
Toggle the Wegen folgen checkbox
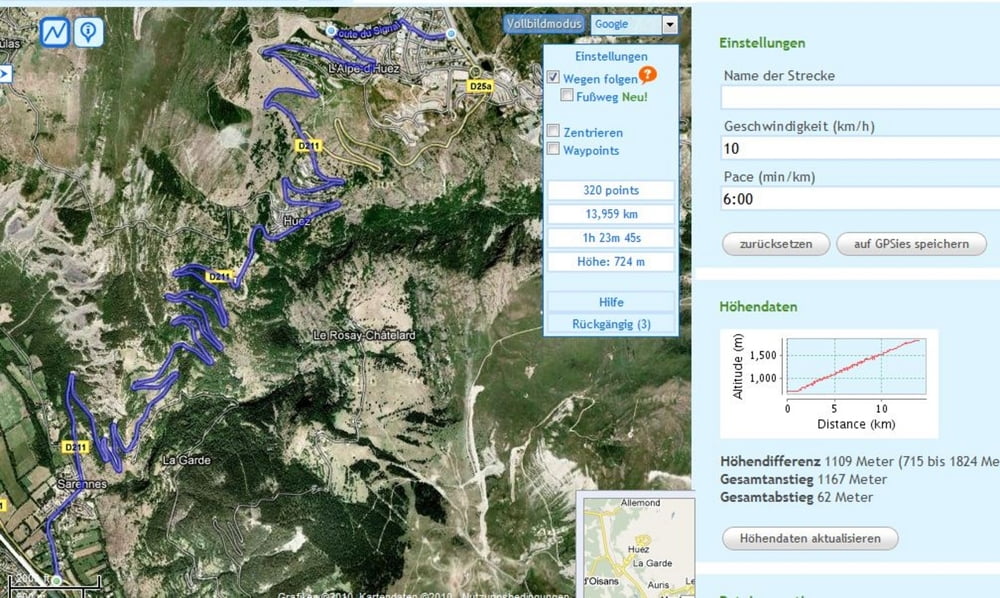(x=553, y=77)
